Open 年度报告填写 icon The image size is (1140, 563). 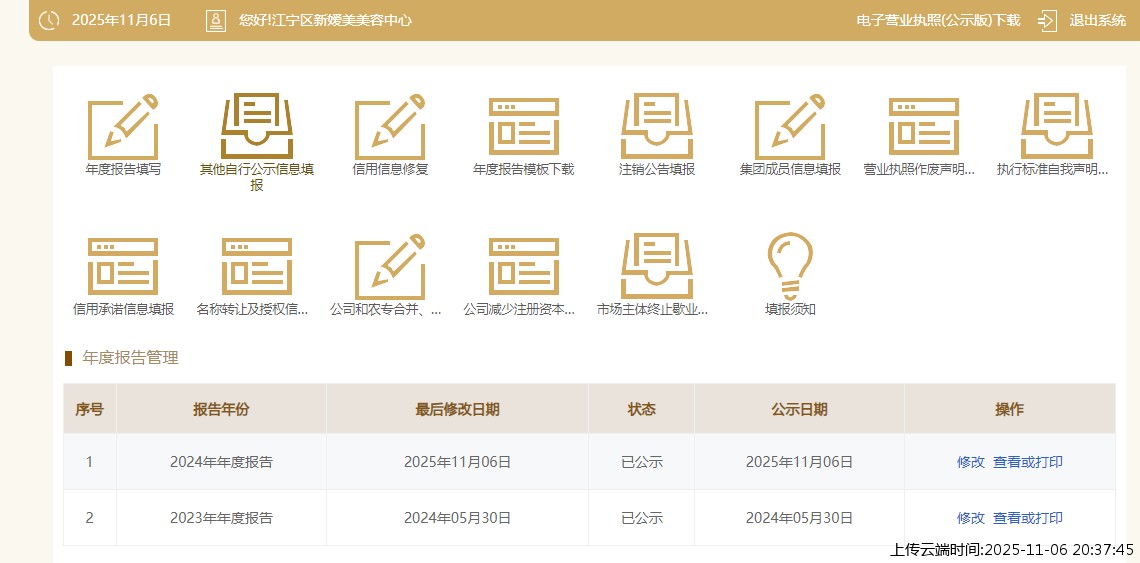pyautogui.click(x=123, y=128)
